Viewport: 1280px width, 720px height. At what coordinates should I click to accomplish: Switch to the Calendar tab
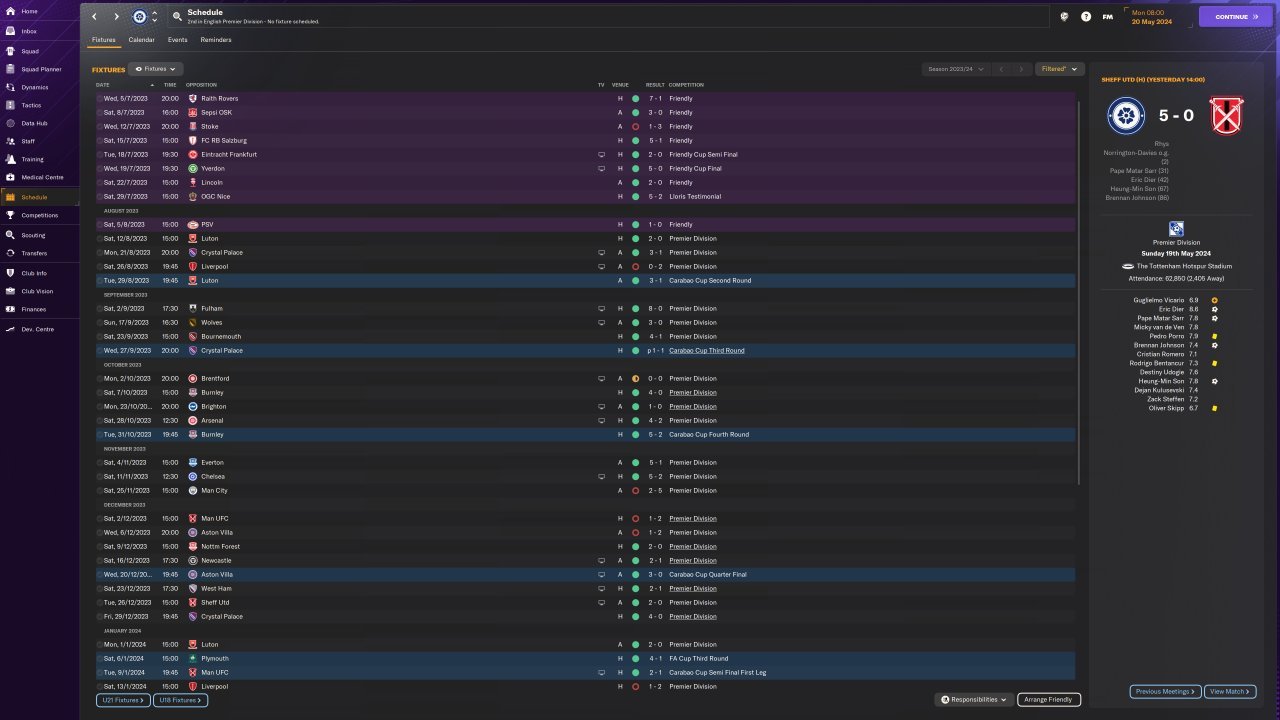coord(142,40)
